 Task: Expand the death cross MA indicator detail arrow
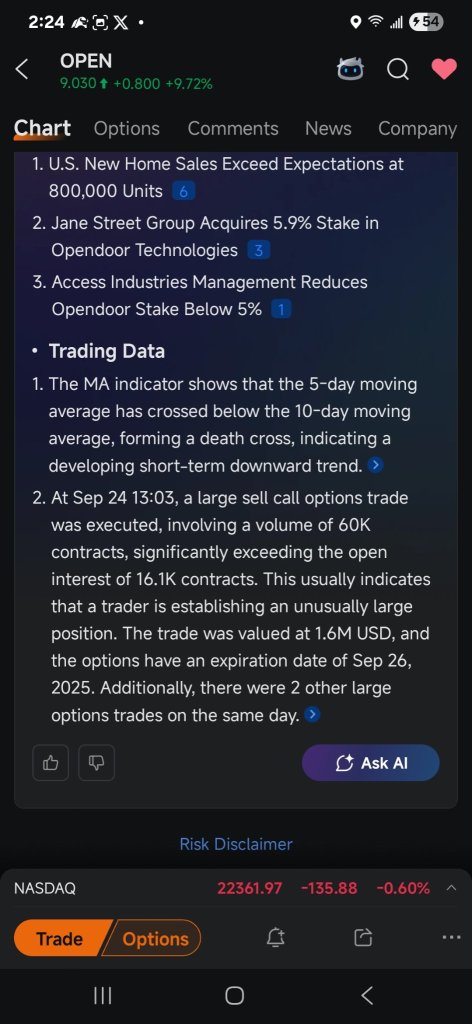tap(375, 466)
